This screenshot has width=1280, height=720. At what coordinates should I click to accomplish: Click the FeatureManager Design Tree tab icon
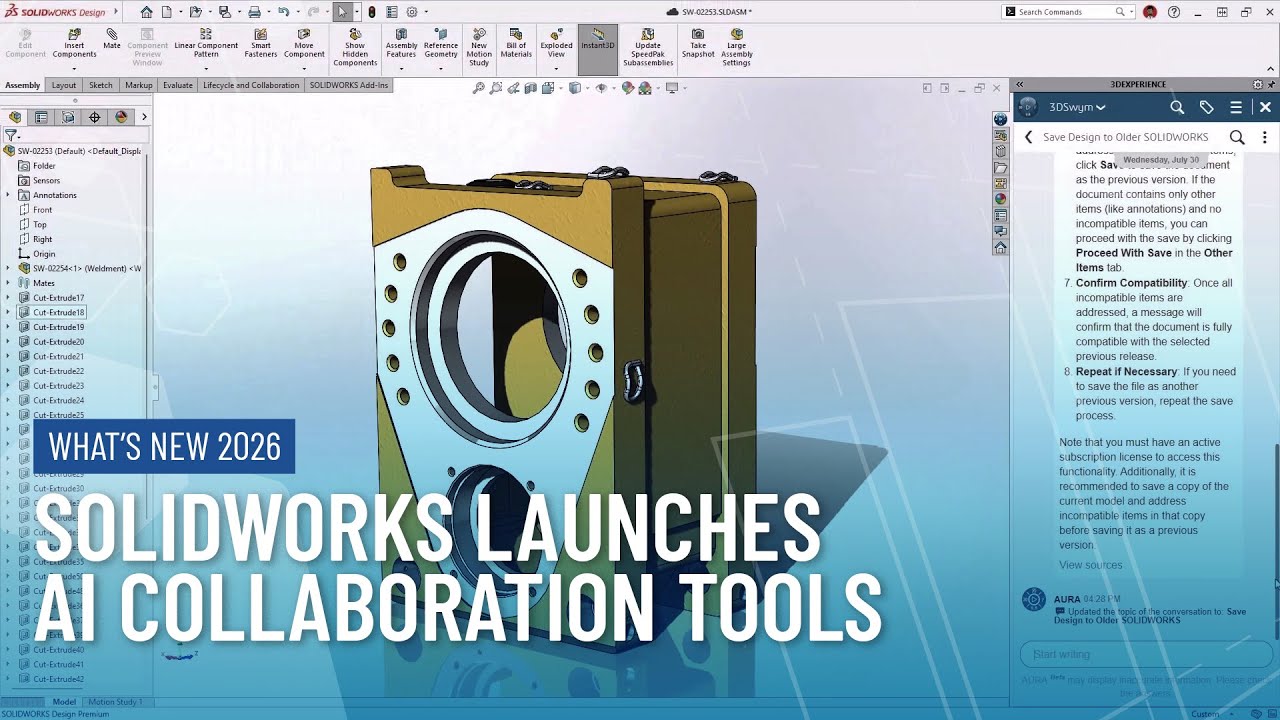tap(15, 117)
